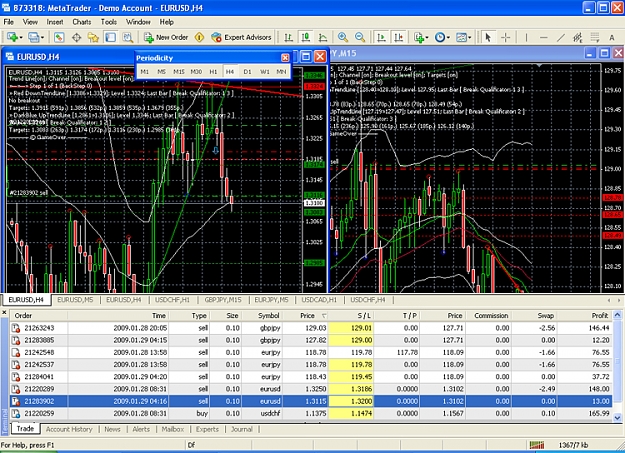Open the Help menu
The width and height of the screenshot is (625, 453).
[x=167, y=22]
